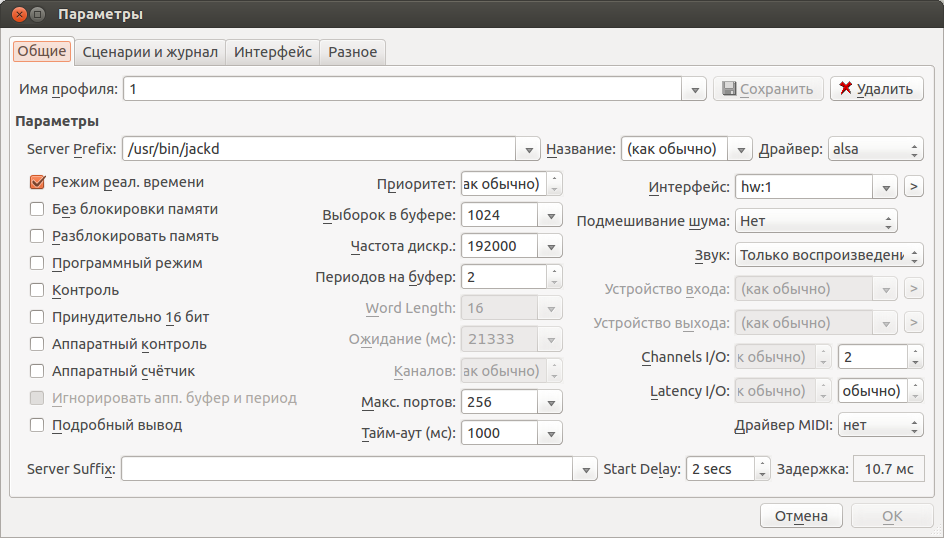Viewport: 944px width, 538px height.
Task: Switch to the Общие tab
Action: (x=42, y=51)
